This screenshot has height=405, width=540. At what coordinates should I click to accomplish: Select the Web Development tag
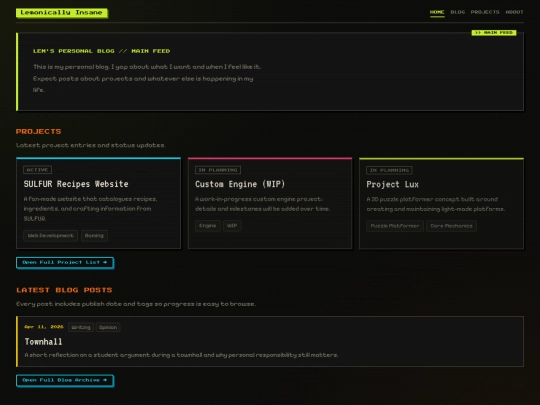click(x=51, y=236)
